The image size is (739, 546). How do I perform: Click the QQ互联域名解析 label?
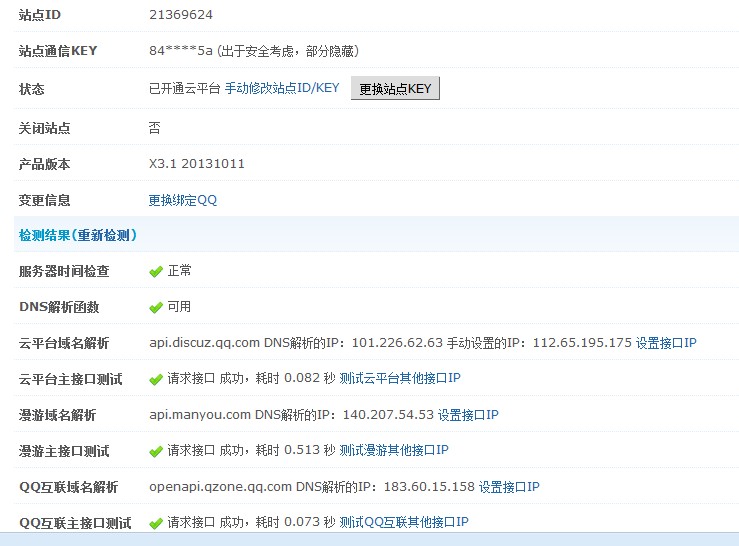(69, 487)
